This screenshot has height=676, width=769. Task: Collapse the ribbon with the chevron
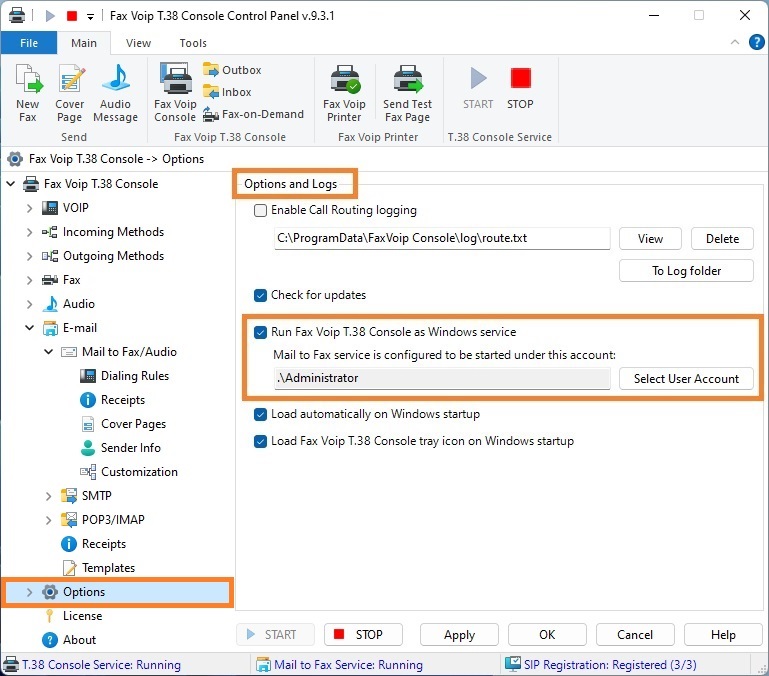click(x=735, y=42)
